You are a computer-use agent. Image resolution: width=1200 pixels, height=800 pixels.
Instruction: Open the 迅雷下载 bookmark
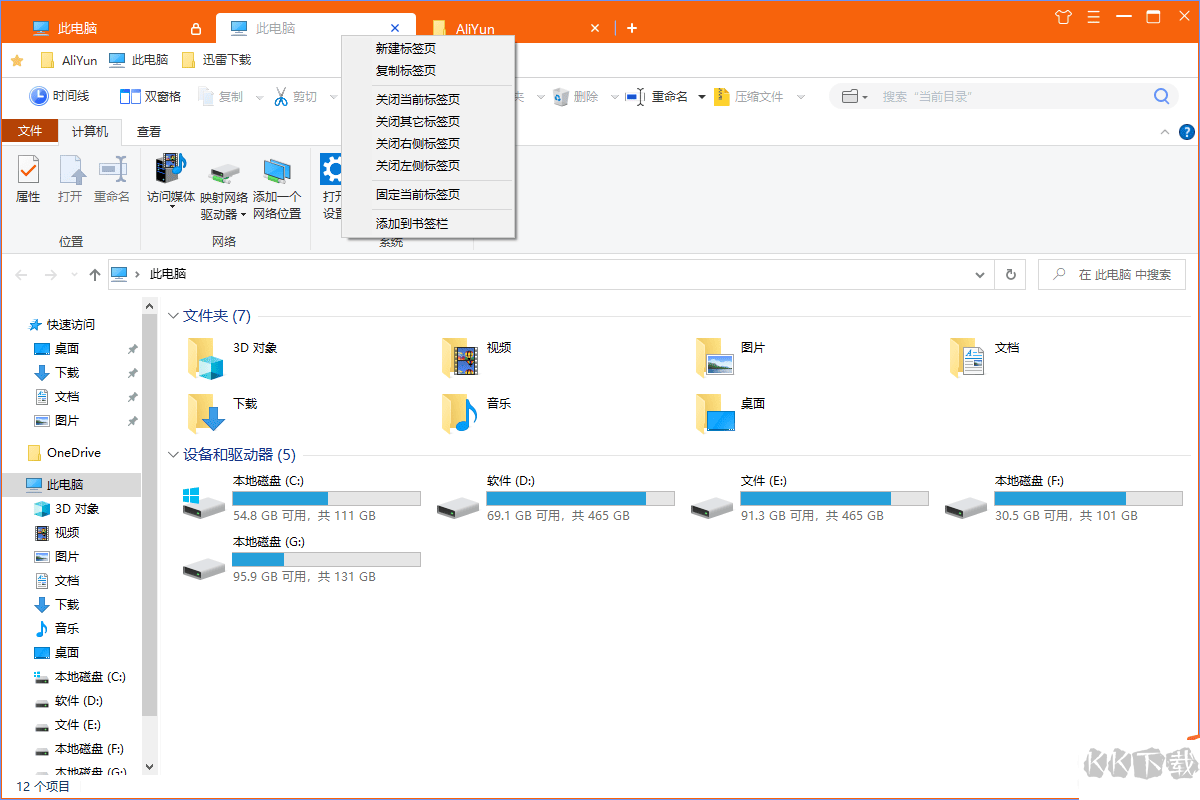(x=216, y=60)
